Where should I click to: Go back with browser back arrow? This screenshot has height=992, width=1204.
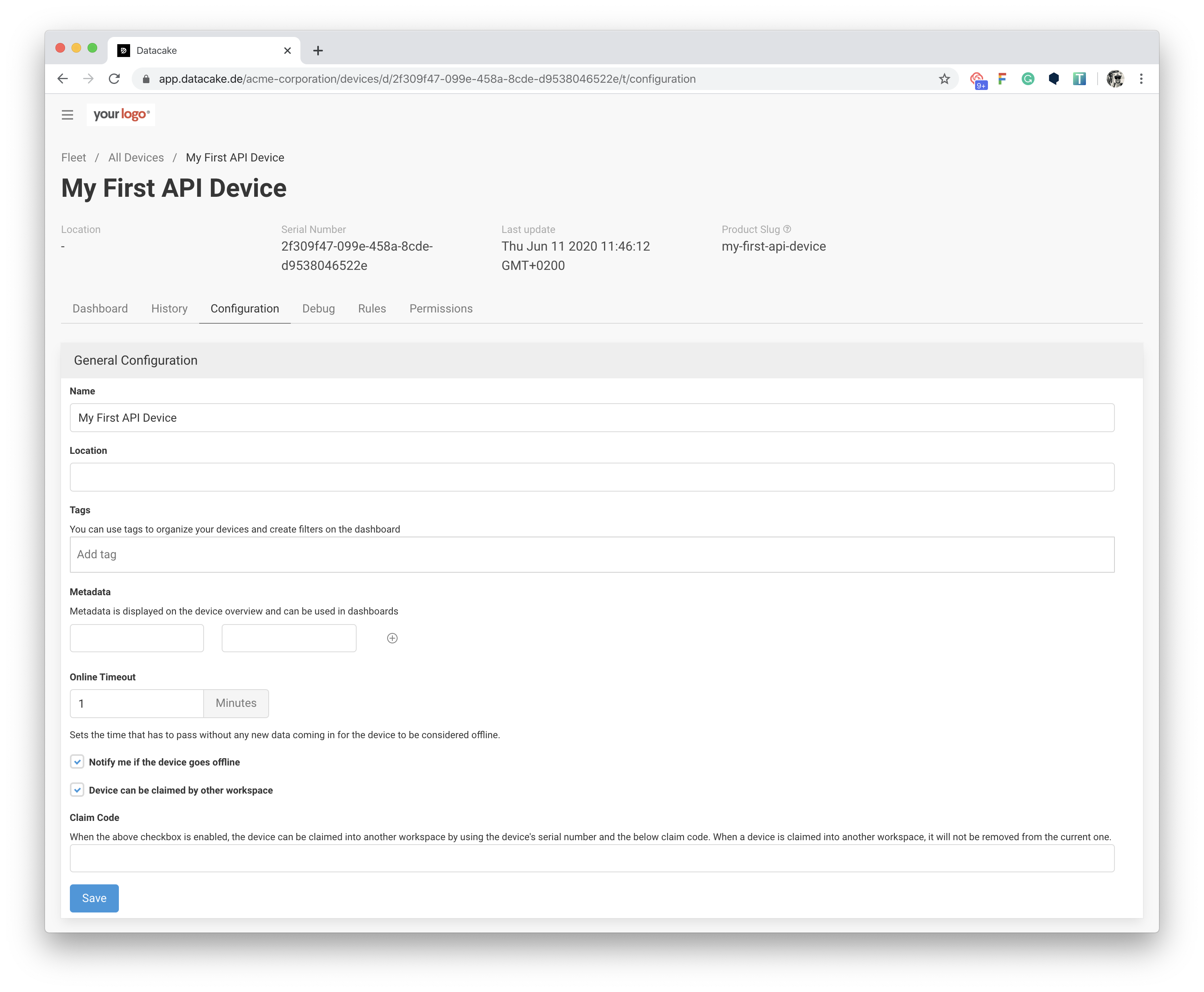pyautogui.click(x=63, y=79)
